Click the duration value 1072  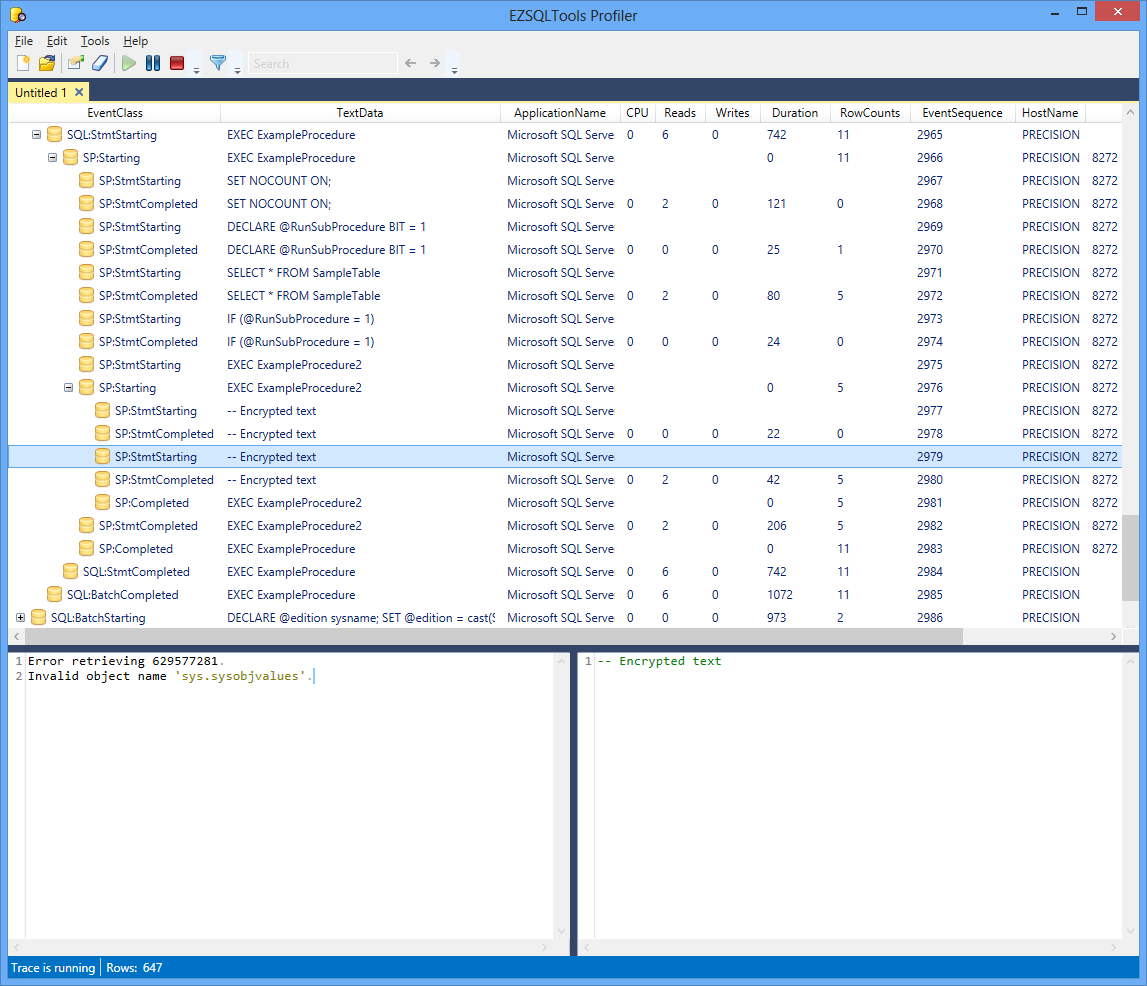[780, 595]
